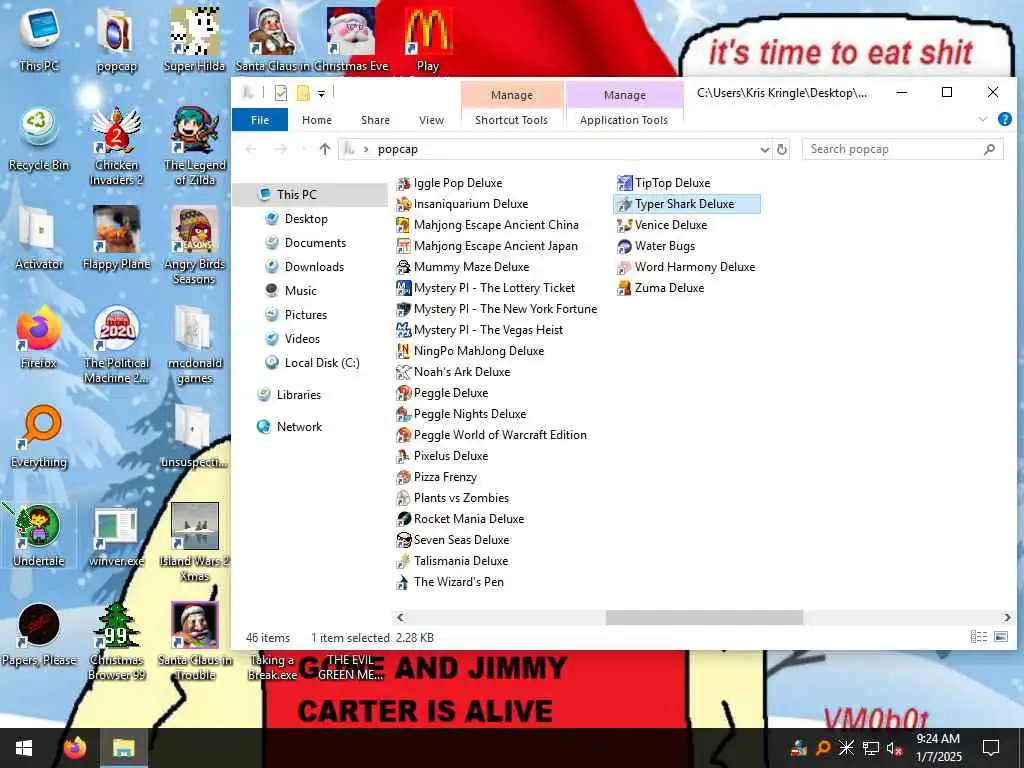1024x768 pixels.
Task: Open the Firefox desktop shortcut
Action: 39,337
